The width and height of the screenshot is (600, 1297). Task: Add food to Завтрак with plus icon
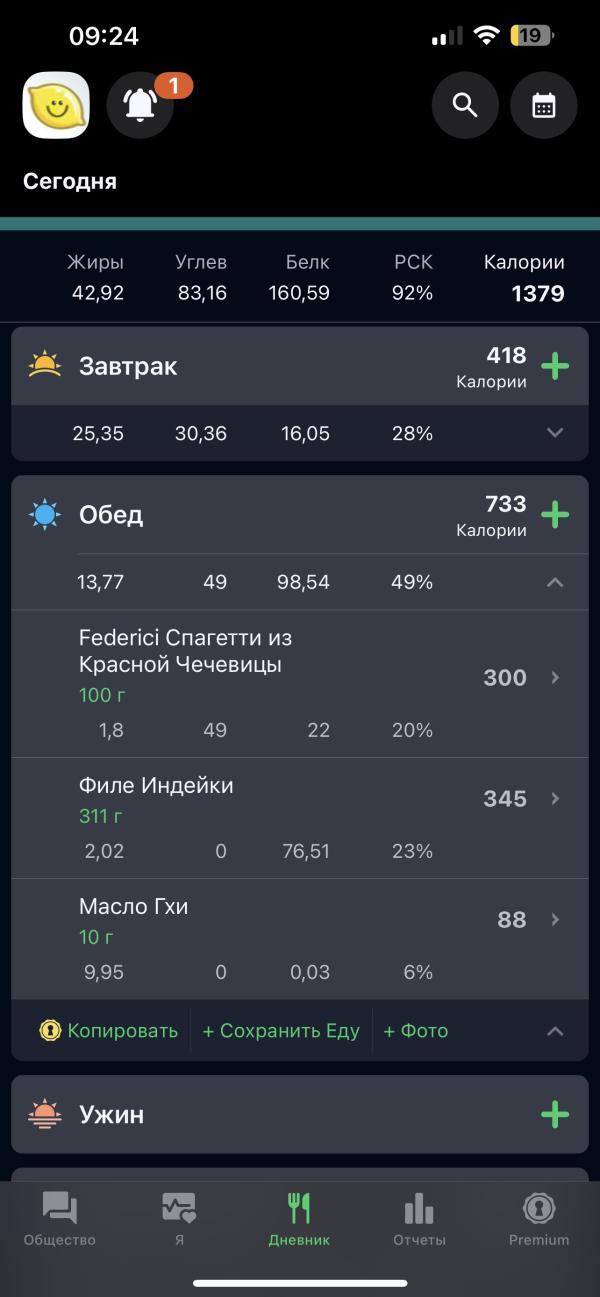[x=555, y=366]
